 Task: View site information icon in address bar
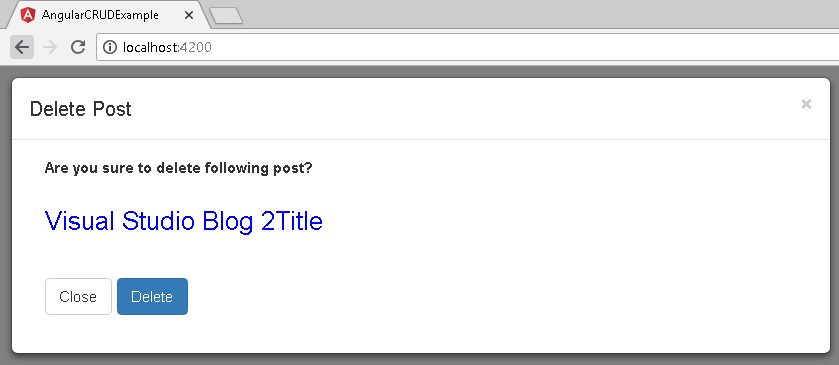click(x=110, y=47)
